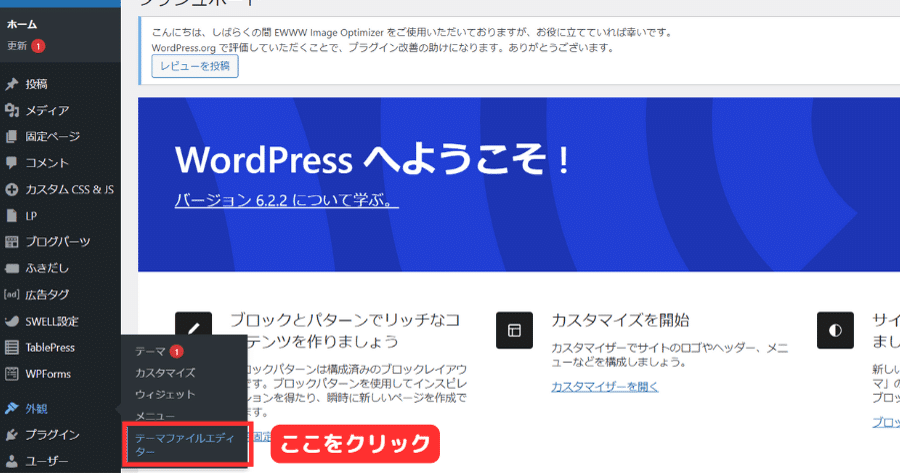Image resolution: width=900 pixels, height=473 pixels.
Task: Select ウィジェット in the 外観 flyout
Action: 165,395
